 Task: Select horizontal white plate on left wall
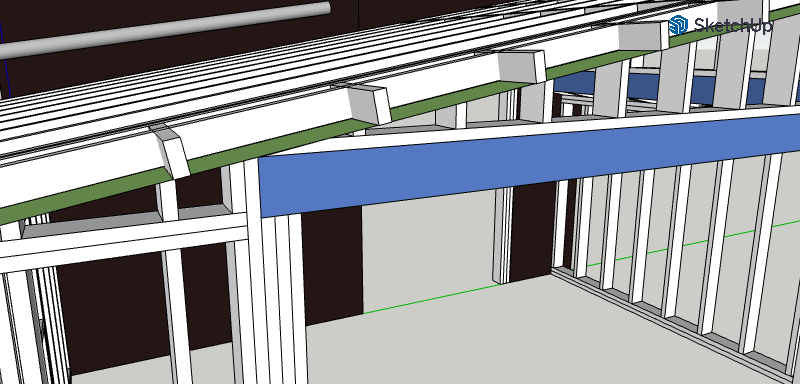click(x=122, y=243)
